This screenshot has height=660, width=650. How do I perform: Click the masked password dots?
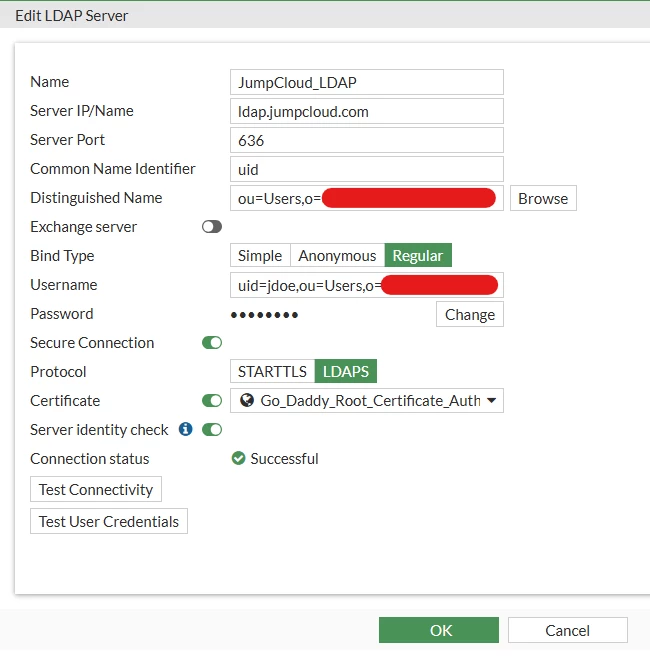[x=264, y=314]
